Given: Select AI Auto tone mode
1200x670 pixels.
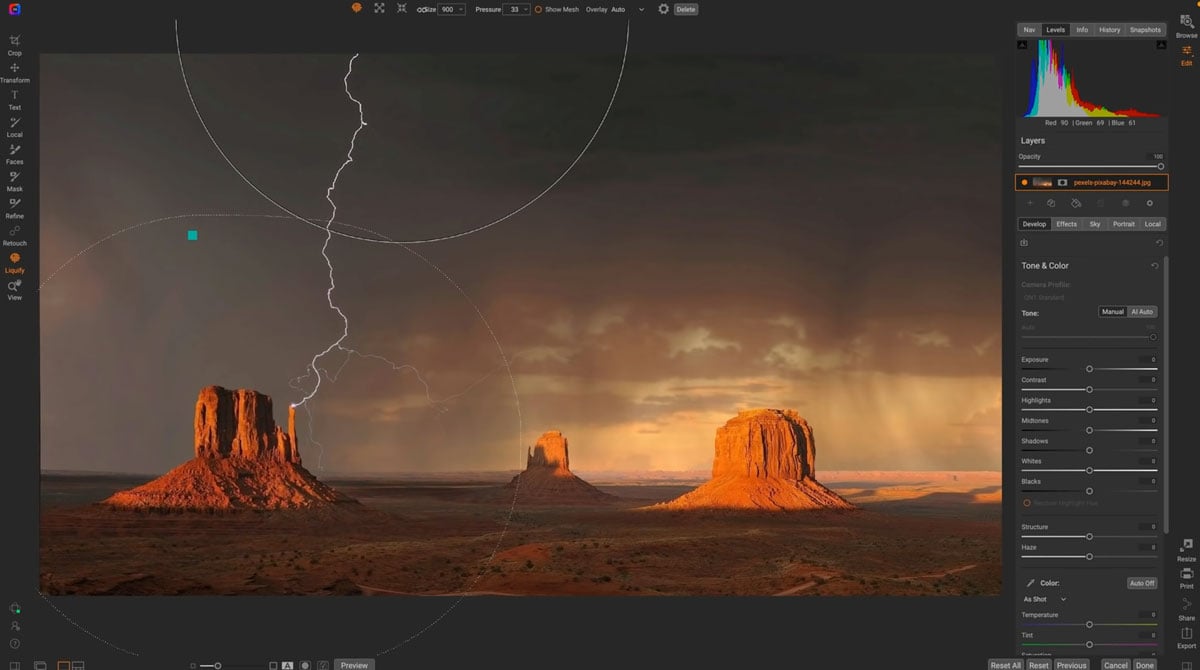Looking at the screenshot, I should [1142, 312].
